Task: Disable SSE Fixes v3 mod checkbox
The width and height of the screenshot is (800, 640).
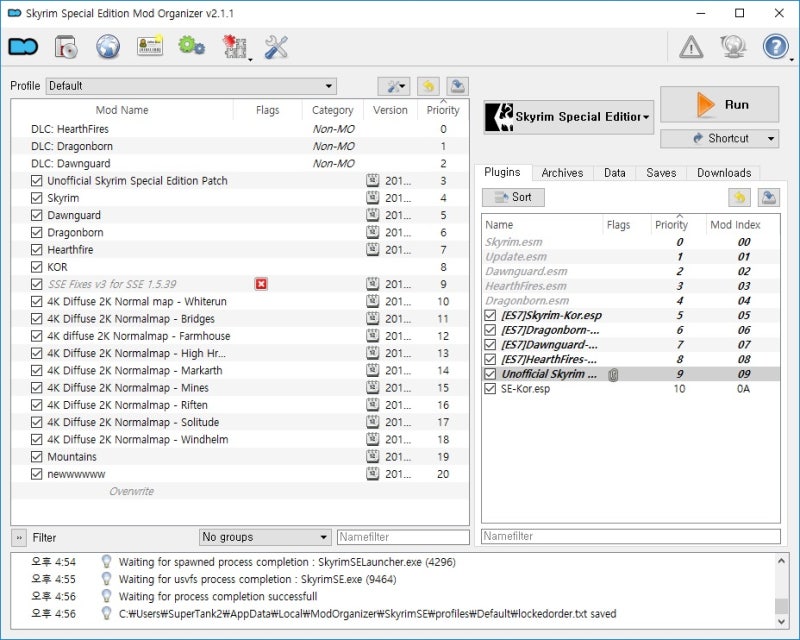Action: pyautogui.click(x=37, y=284)
